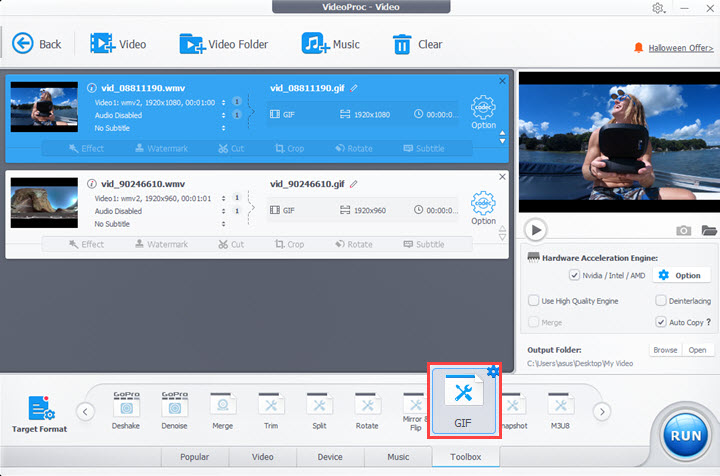Viewport: 720px width, 476px height.
Task: Open Effect for vid_08811190
Action: click(x=86, y=148)
